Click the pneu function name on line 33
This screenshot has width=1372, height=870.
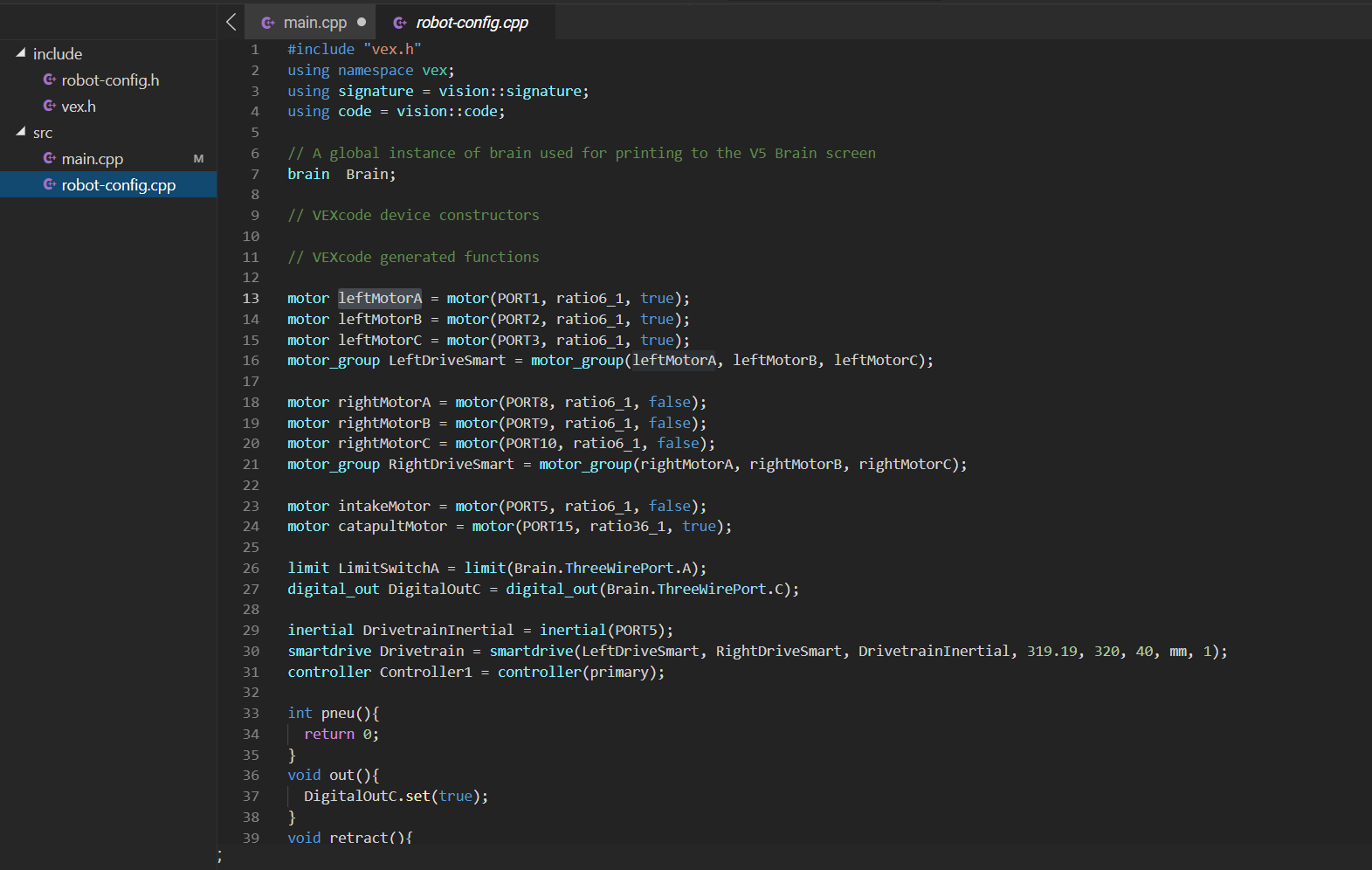coord(337,713)
